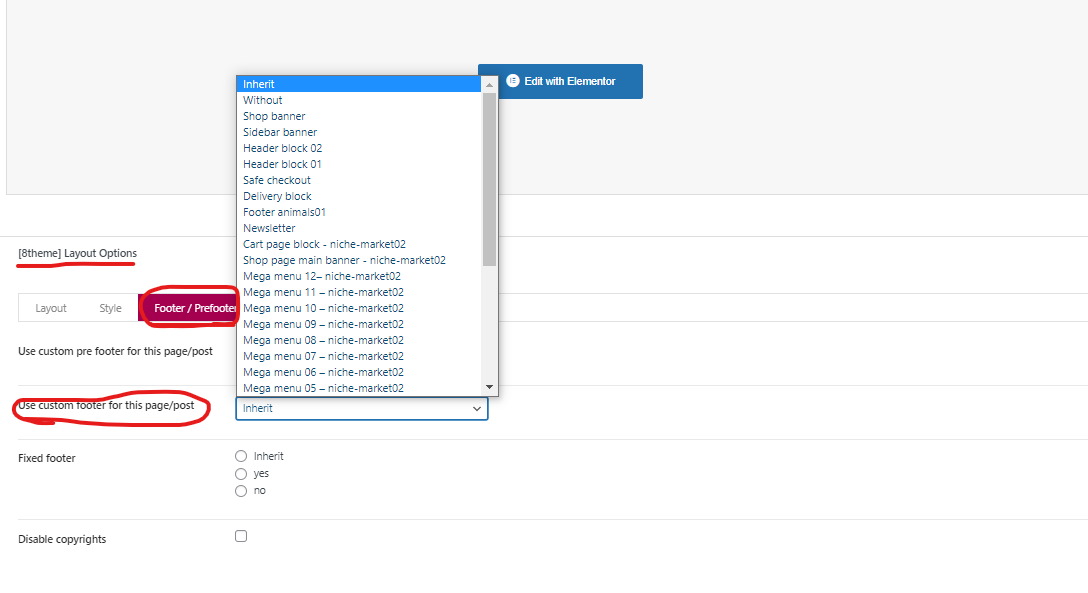
Task: Select Fixed footer no radio
Action: [241, 491]
